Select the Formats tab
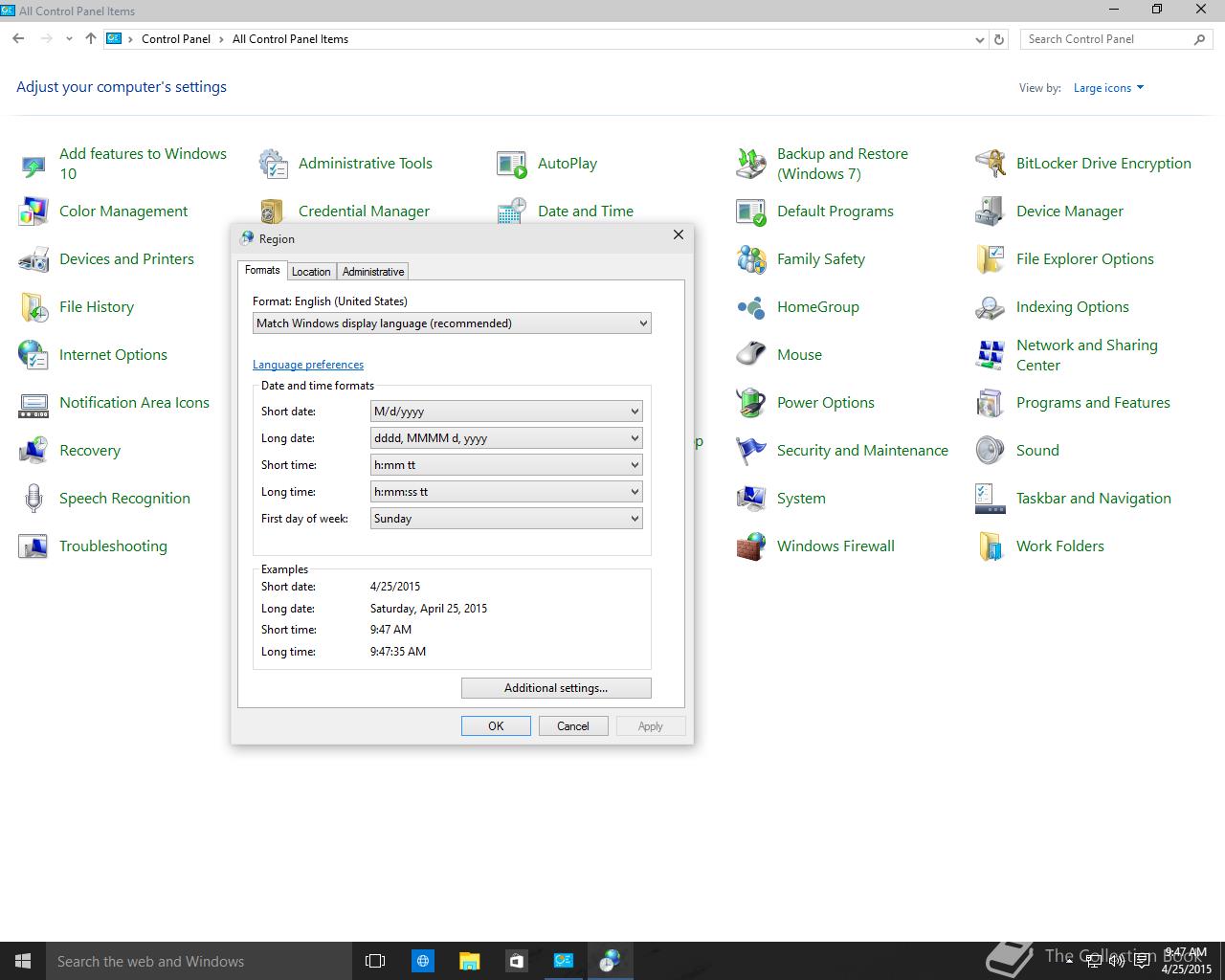Screen dimensions: 1225x980 tap(262, 271)
